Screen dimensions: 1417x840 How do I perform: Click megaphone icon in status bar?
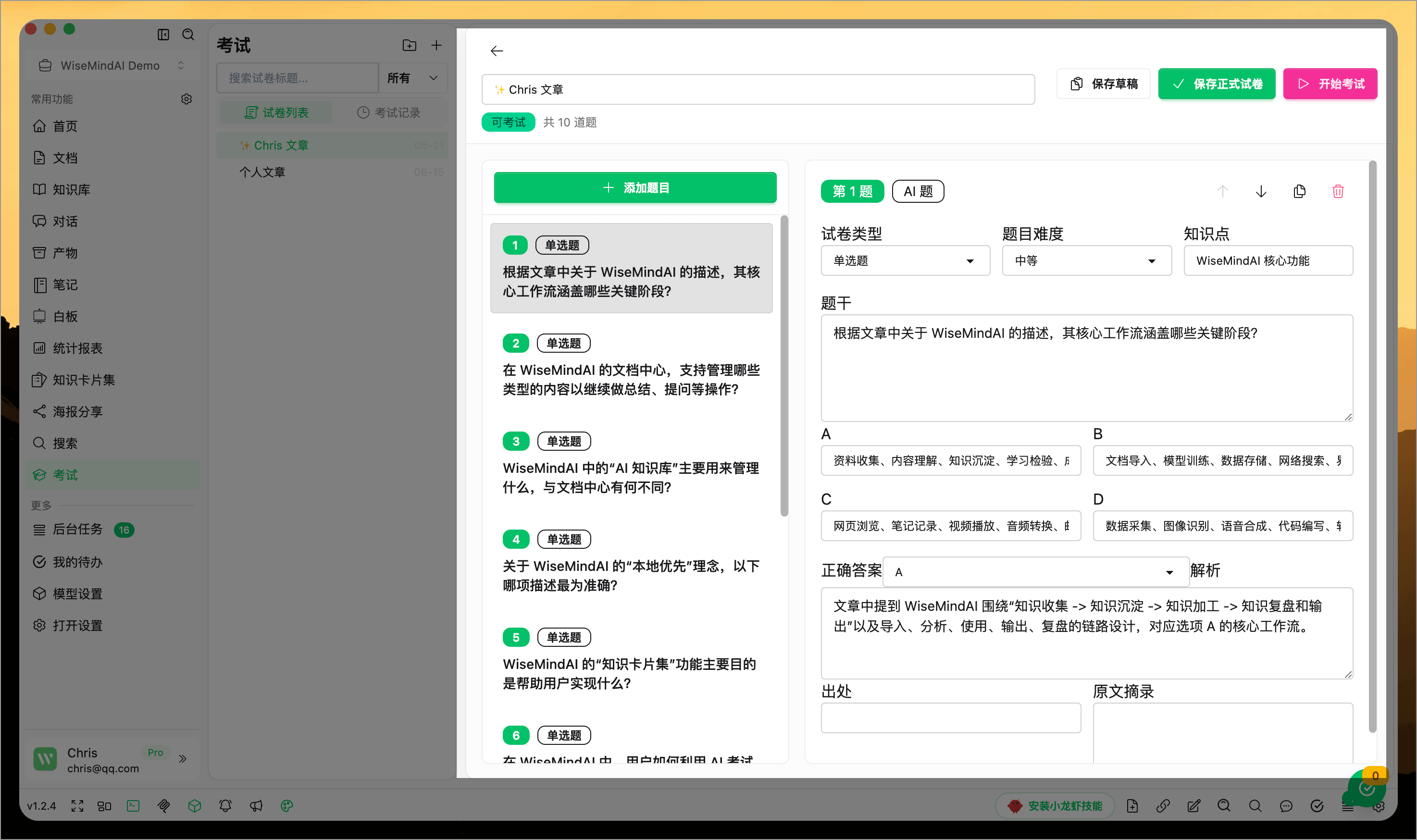(x=256, y=805)
